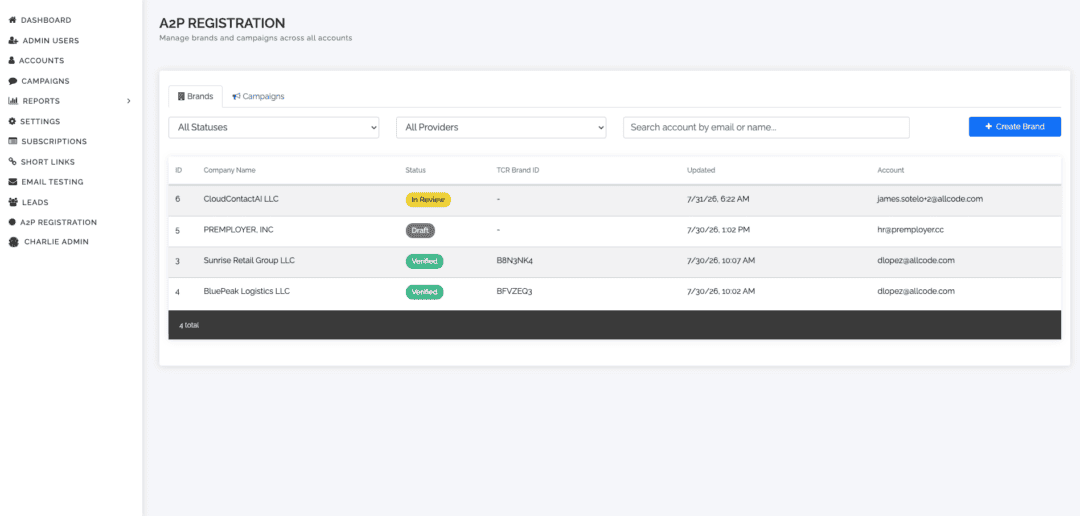The width and height of the screenshot is (1080, 516).
Task: Click the Charlie Admin avatar icon
Action: tap(13, 242)
